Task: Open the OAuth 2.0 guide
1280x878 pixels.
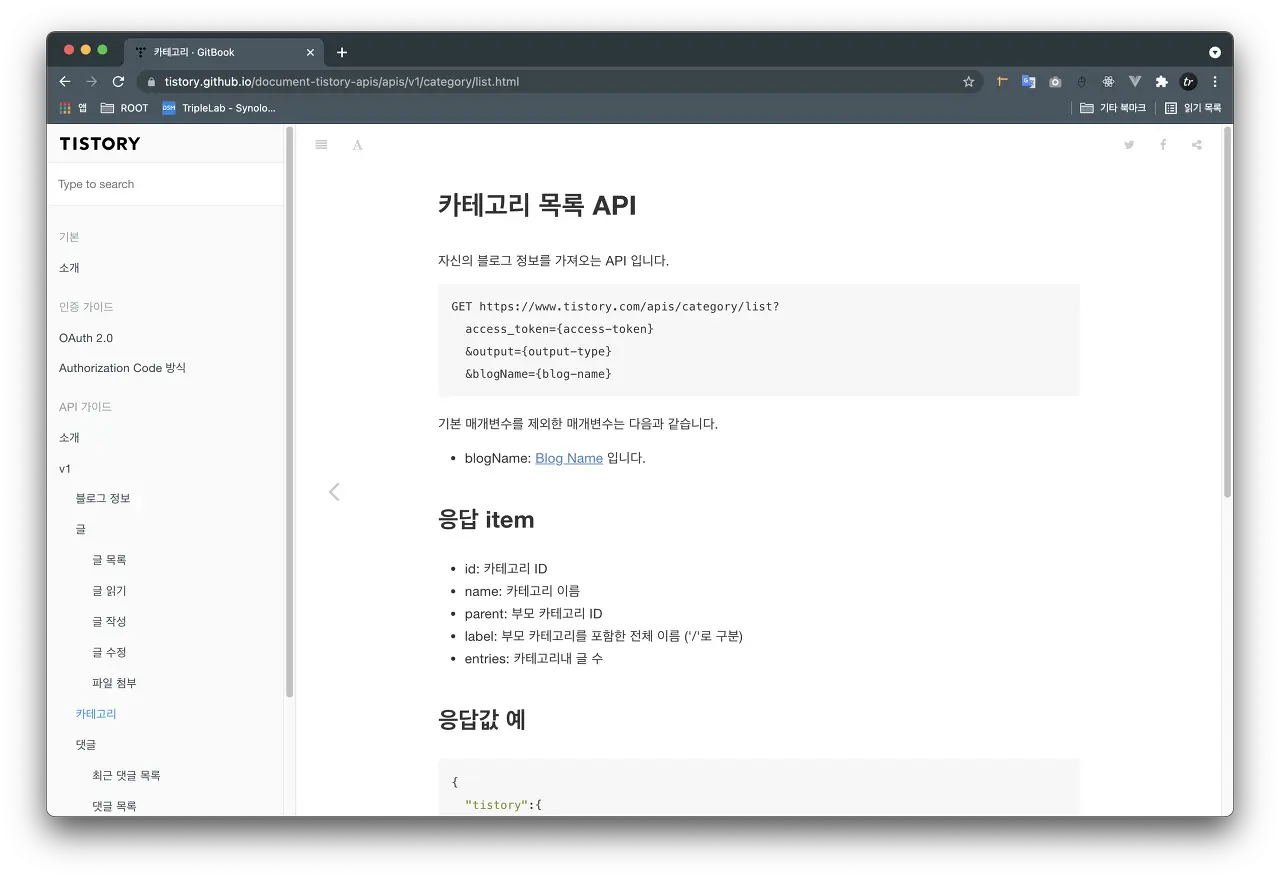Action: point(86,338)
